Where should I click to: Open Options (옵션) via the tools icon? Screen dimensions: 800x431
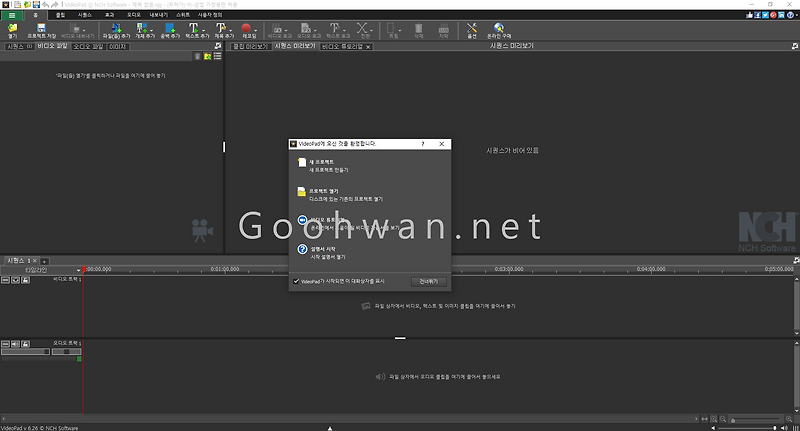(472, 30)
